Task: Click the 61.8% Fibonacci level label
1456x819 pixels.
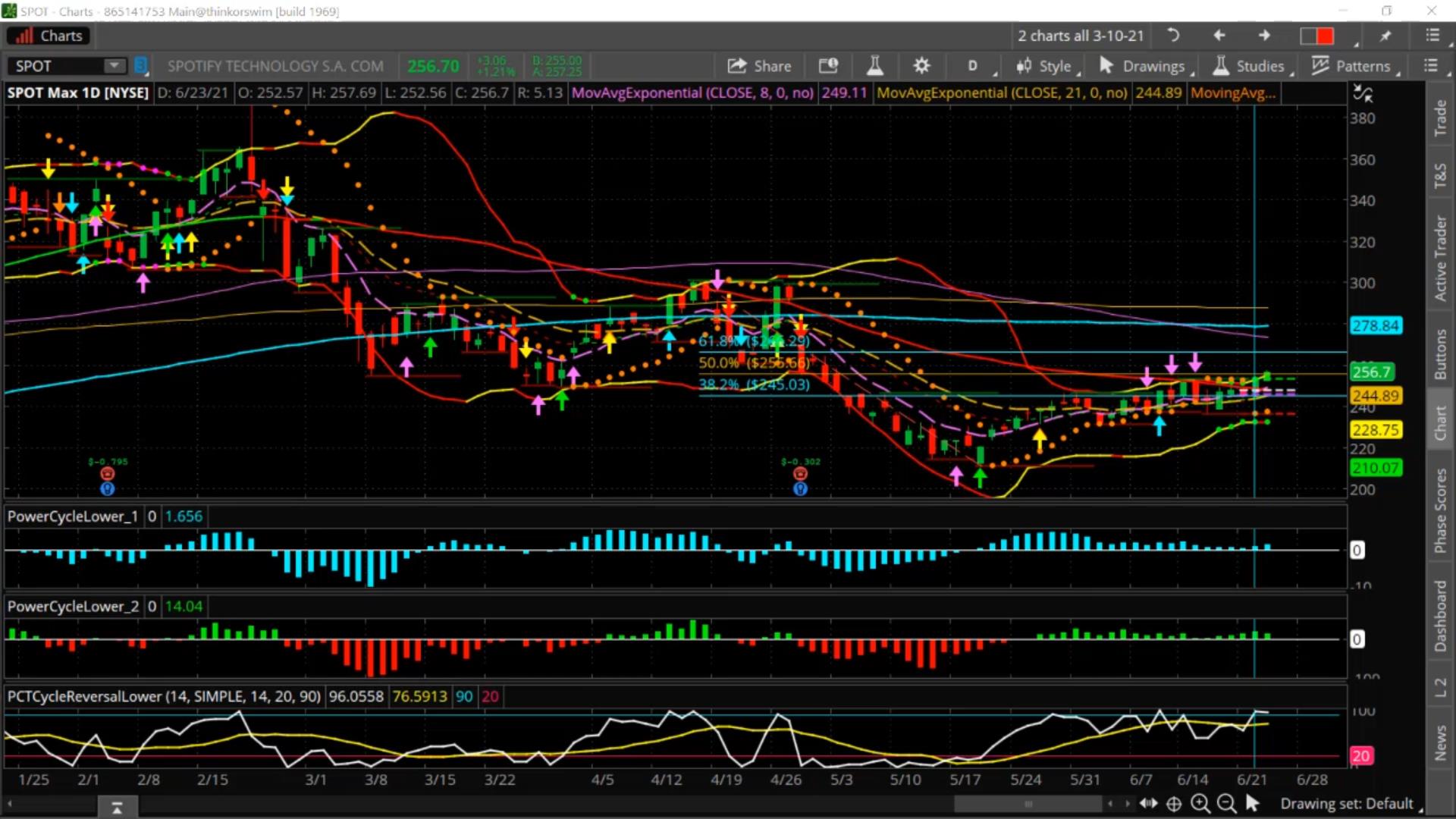Action: (x=755, y=341)
